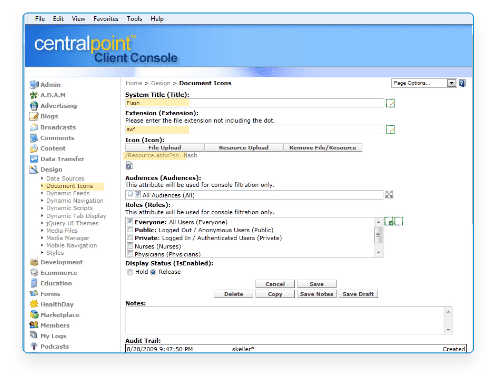
Task: Click edit icon next to Extension field
Action: click(390, 129)
